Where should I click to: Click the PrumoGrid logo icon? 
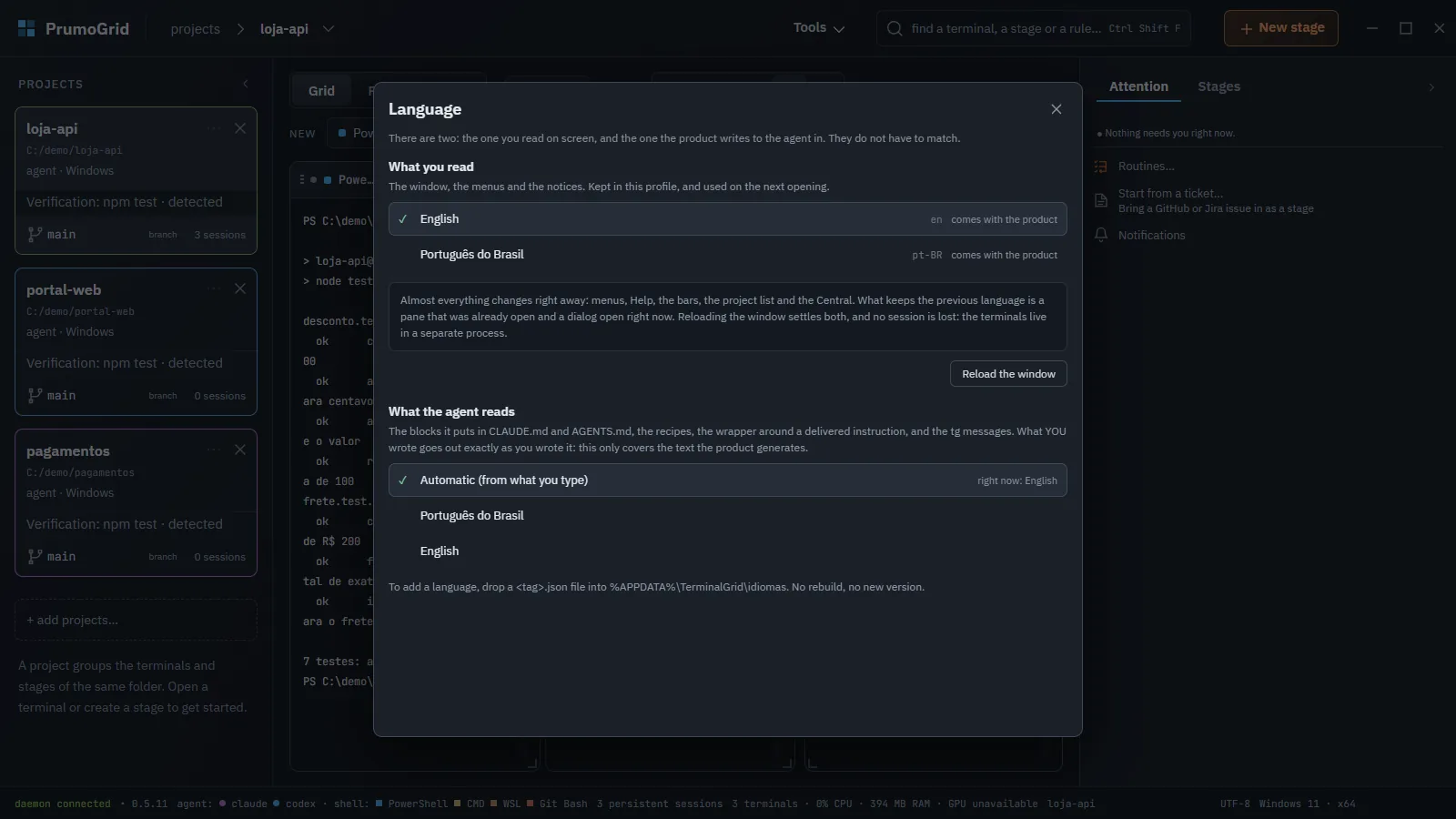point(26,28)
